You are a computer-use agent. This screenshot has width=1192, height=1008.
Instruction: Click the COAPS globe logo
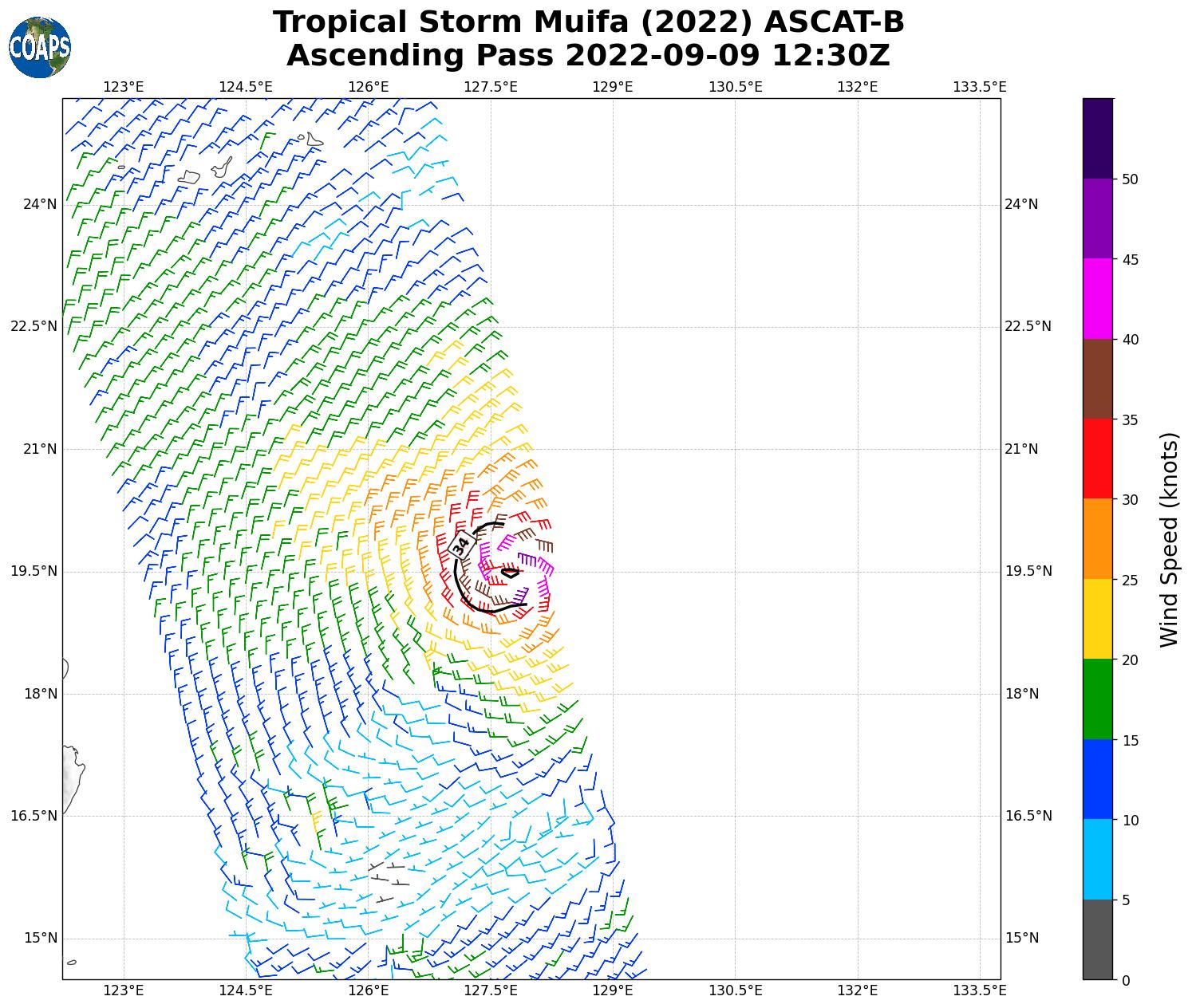pyautogui.click(x=40, y=48)
